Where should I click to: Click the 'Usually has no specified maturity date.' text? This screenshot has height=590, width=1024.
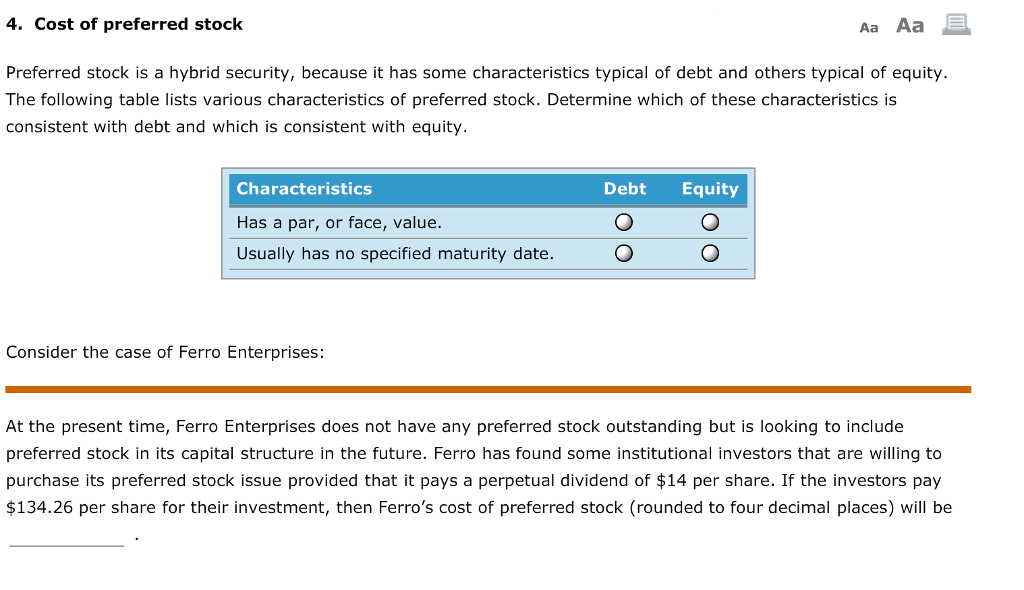394,254
